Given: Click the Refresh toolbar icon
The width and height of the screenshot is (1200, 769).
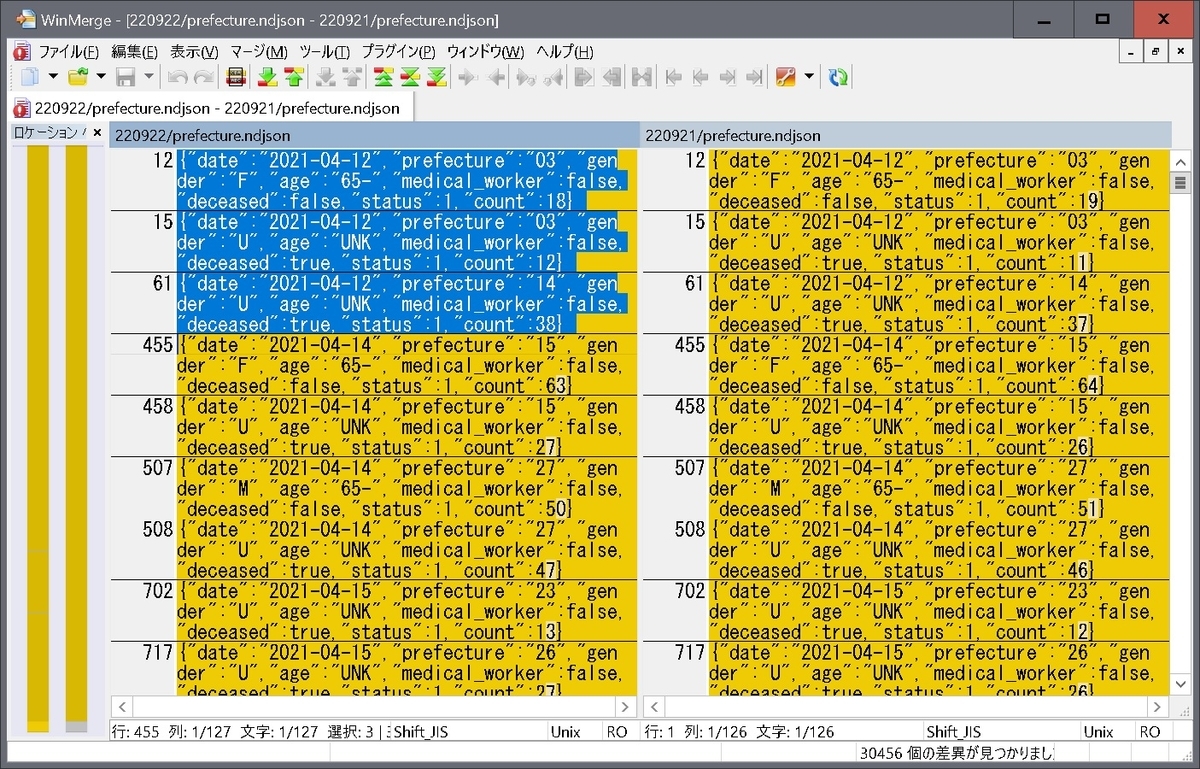Looking at the screenshot, I should tap(838, 77).
